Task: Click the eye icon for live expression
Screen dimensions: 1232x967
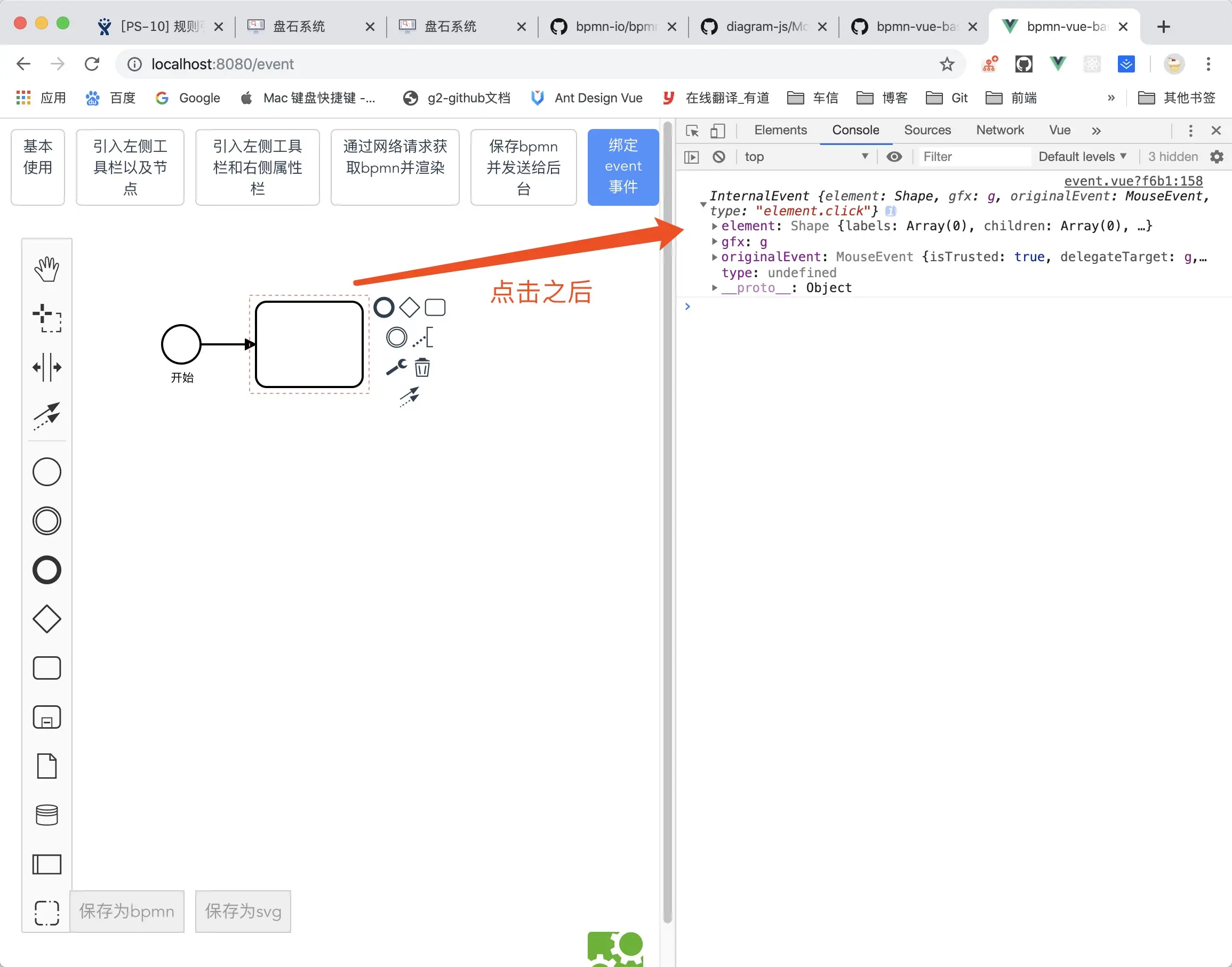Action: tap(894, 157)
